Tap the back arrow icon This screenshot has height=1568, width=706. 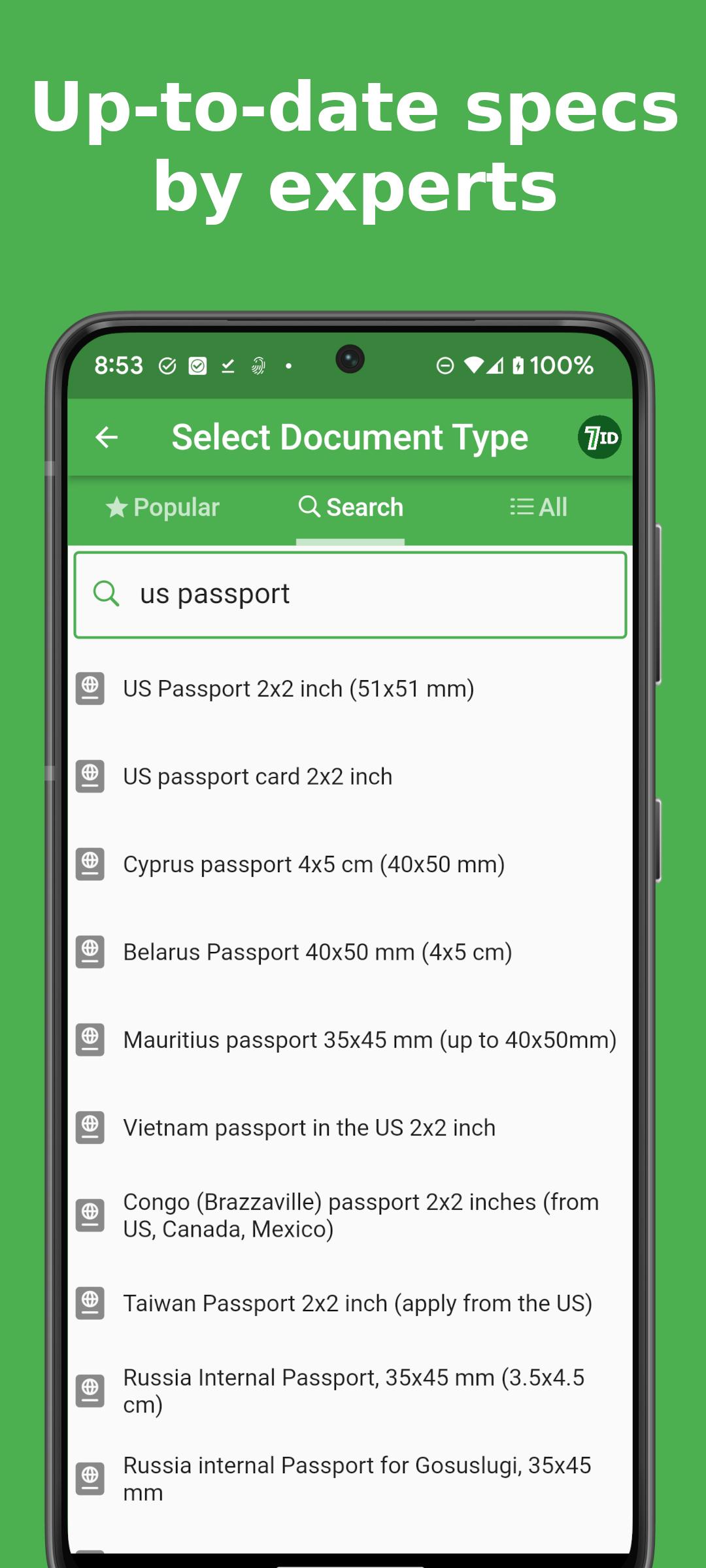tap(107, 437)
